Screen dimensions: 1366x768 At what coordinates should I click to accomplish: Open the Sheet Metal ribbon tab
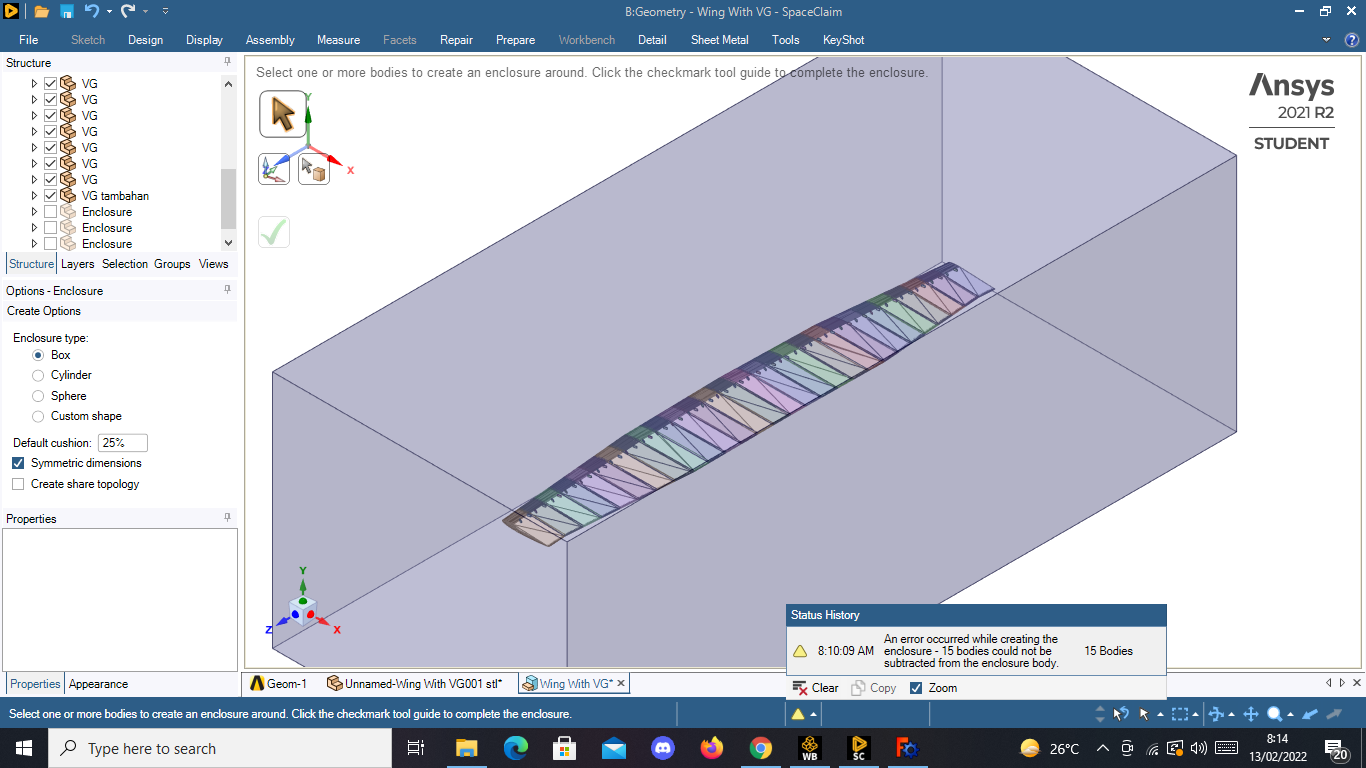coord(719,40)
